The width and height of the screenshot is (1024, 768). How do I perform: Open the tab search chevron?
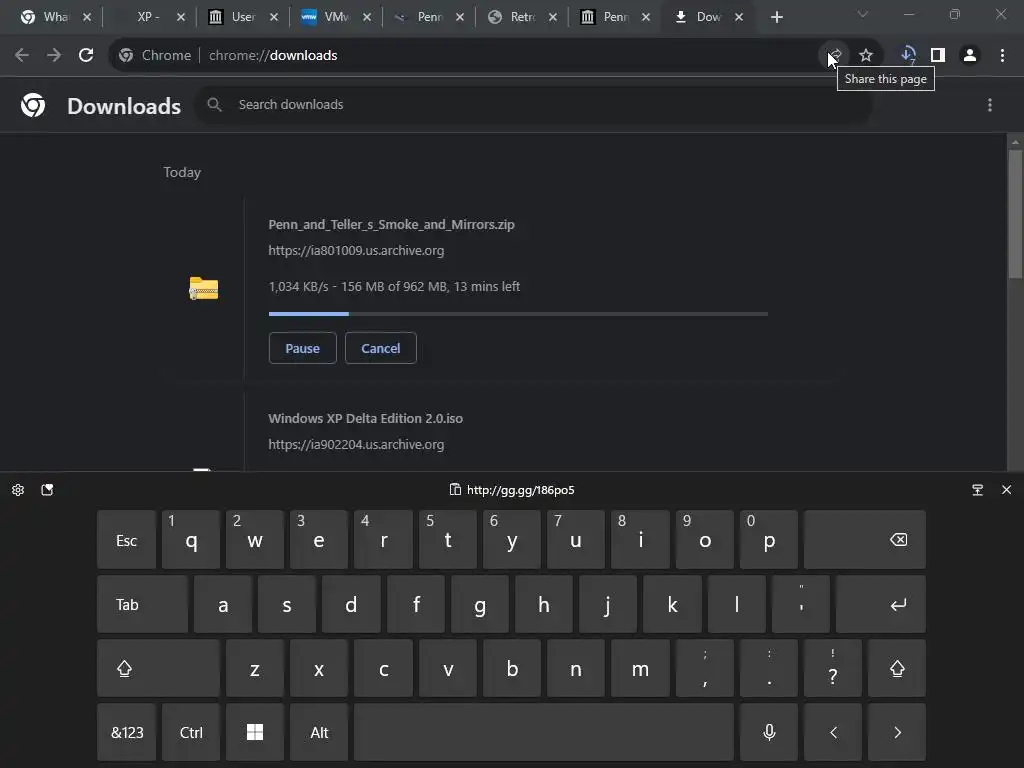pyautogui.click(x=863, y=14)
